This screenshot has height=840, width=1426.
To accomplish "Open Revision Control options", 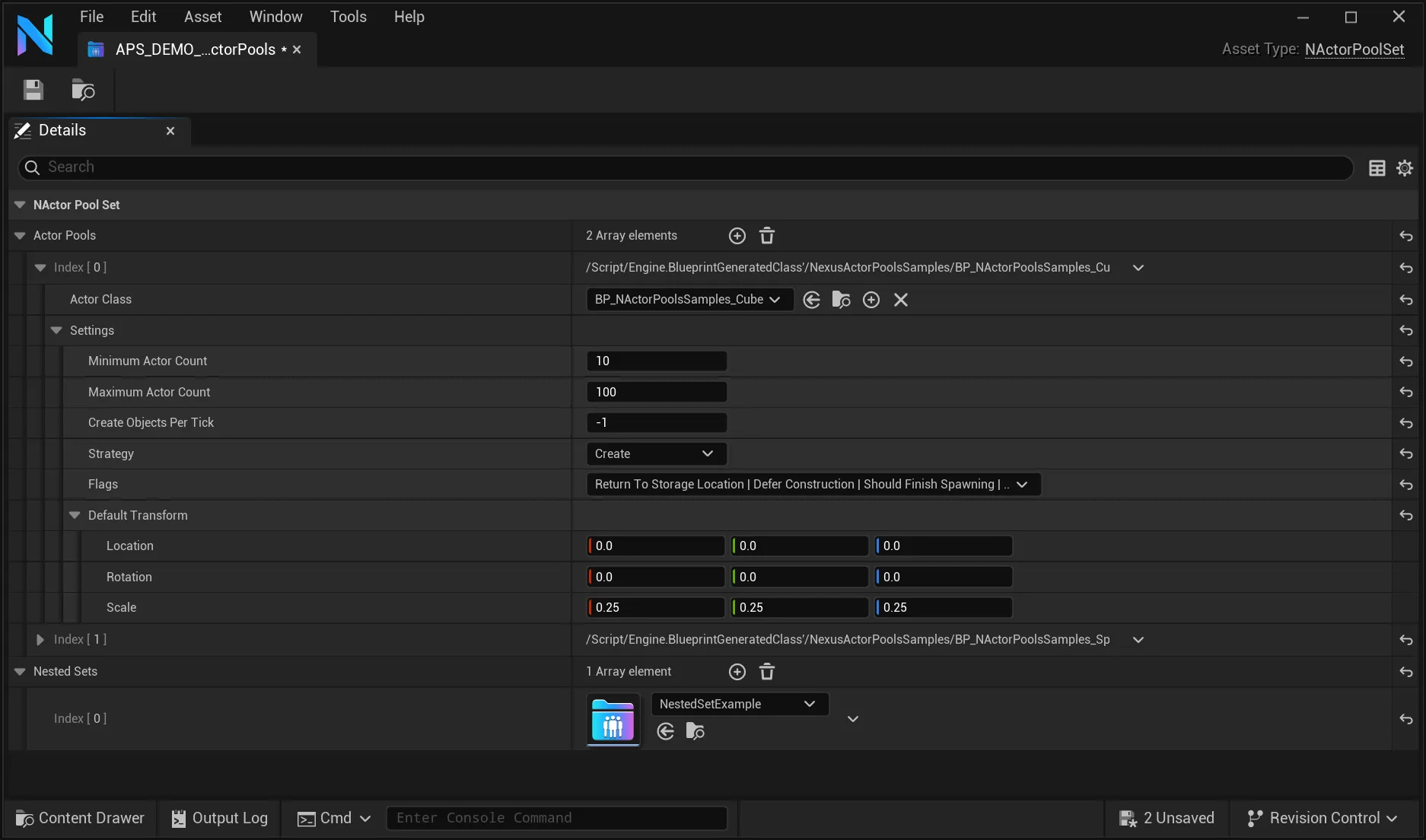I will tap(1321, 818).
